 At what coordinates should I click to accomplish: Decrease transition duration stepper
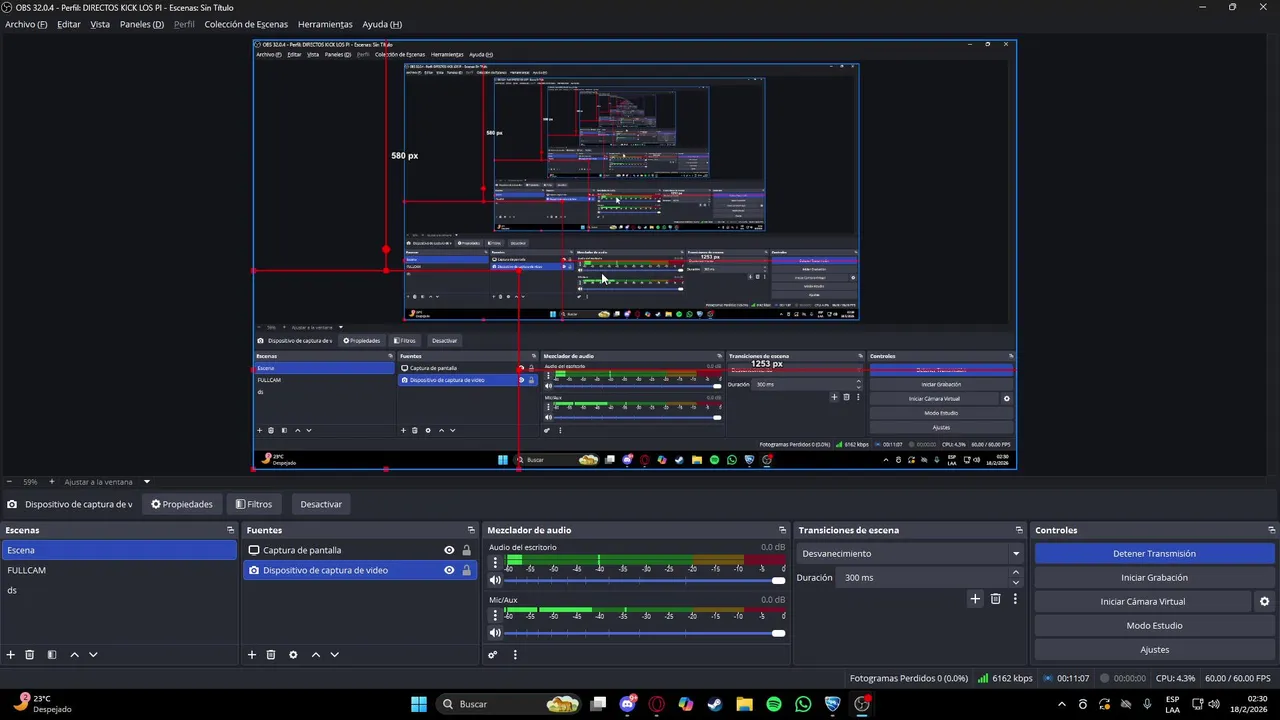point(1016,583)
